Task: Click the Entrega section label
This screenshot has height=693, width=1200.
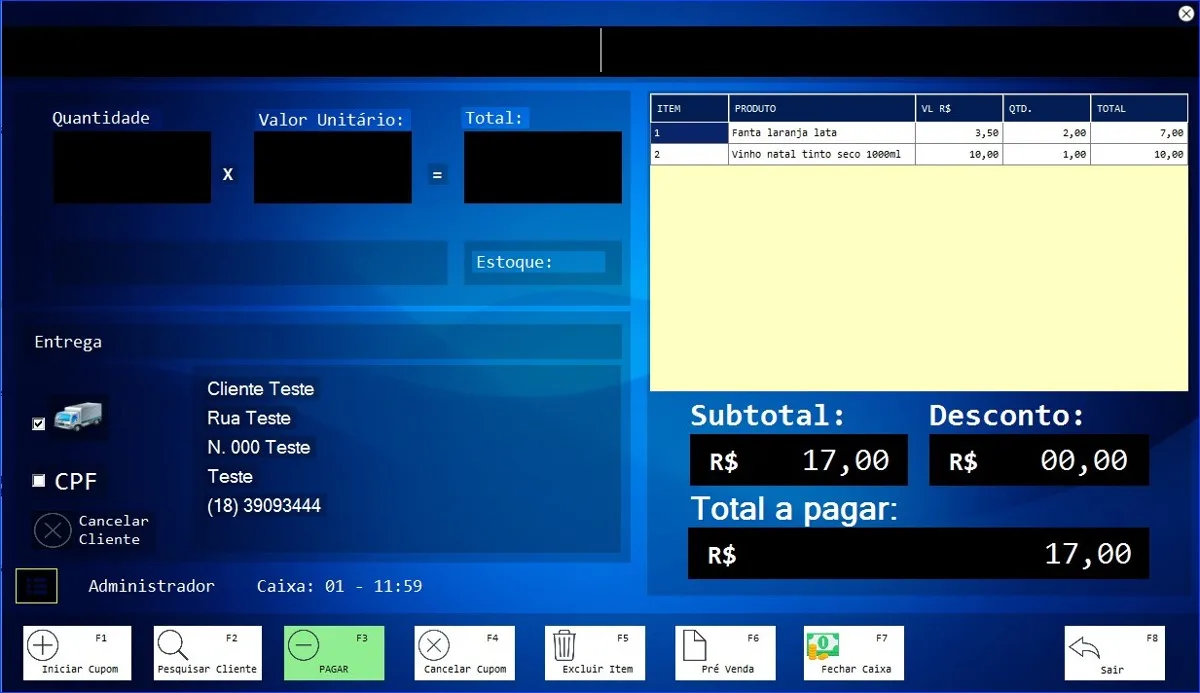Action: click(x=68, y=342)
